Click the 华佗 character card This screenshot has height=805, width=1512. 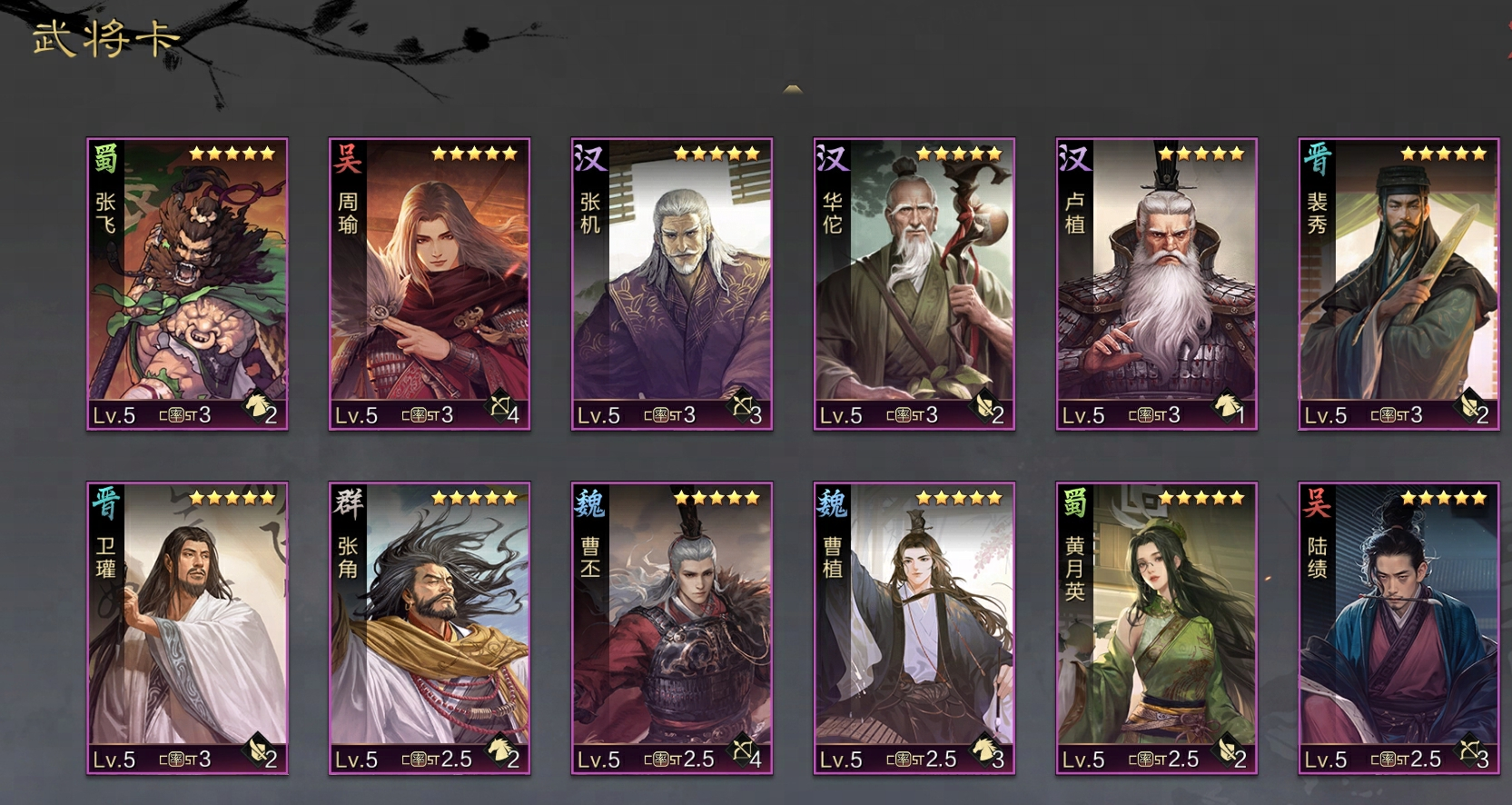[x=914, y=284]
